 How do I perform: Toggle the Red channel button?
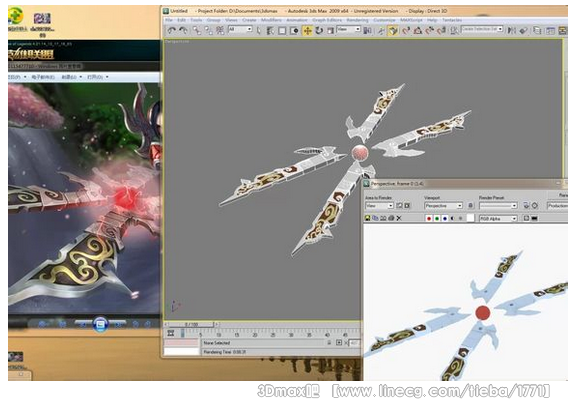pos(429,219)
